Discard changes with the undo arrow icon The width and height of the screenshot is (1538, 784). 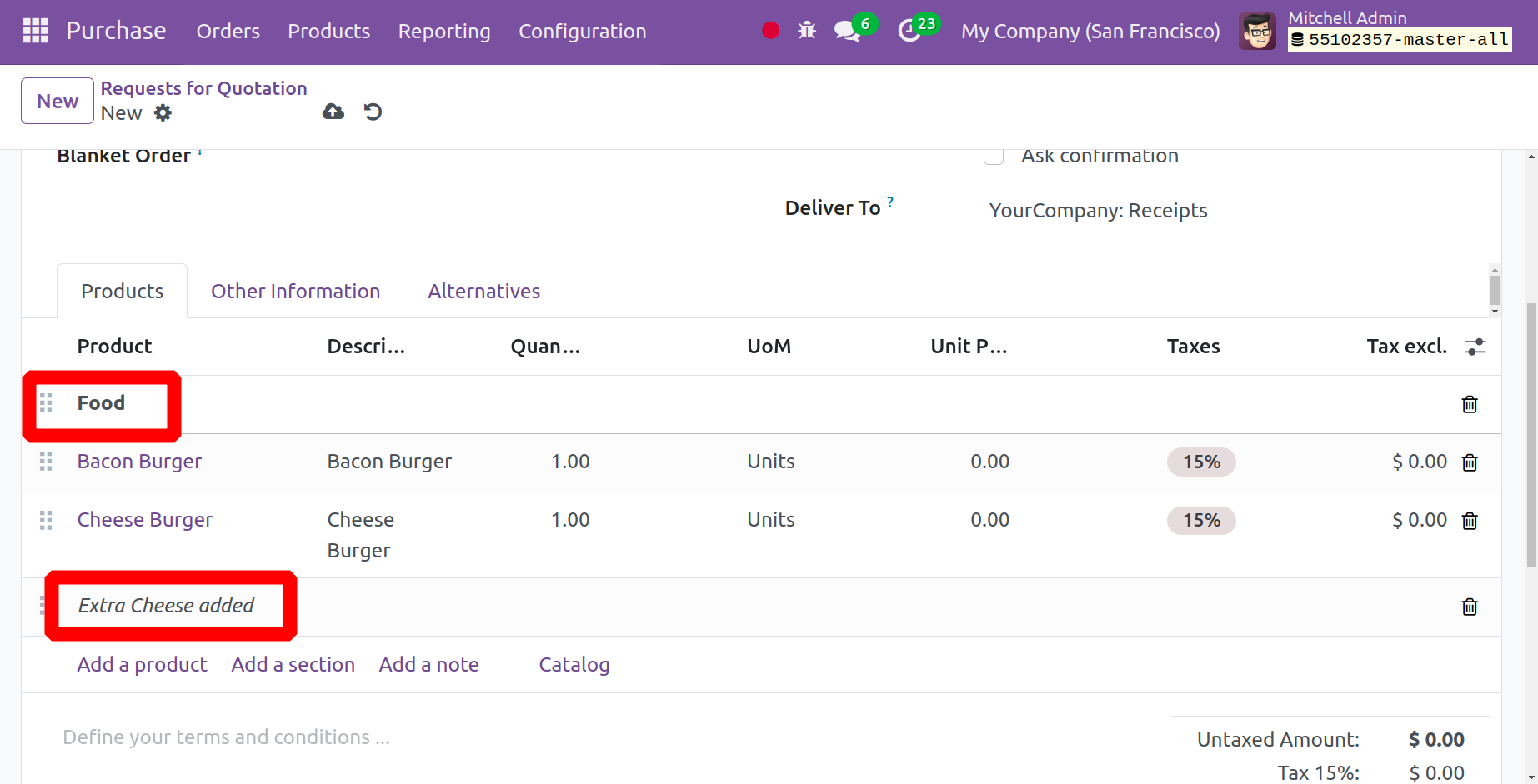click(x=373, y=112)
